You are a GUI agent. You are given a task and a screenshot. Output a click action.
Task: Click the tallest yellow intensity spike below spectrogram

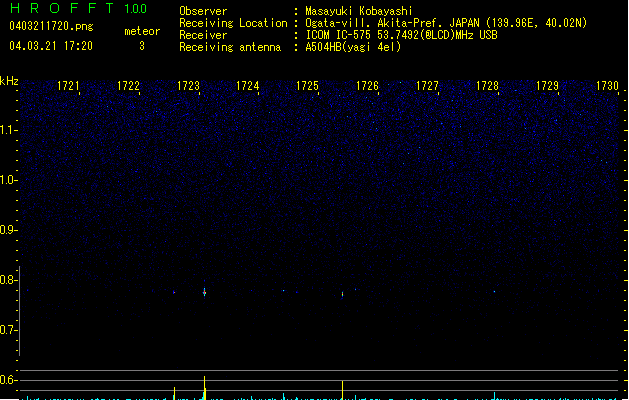(x=205, y=388)
